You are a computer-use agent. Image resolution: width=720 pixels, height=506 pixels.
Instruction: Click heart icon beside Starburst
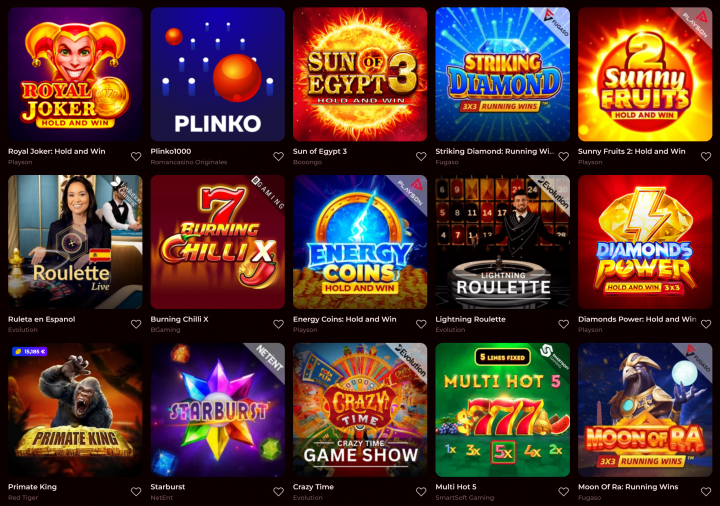click(278, 492)
